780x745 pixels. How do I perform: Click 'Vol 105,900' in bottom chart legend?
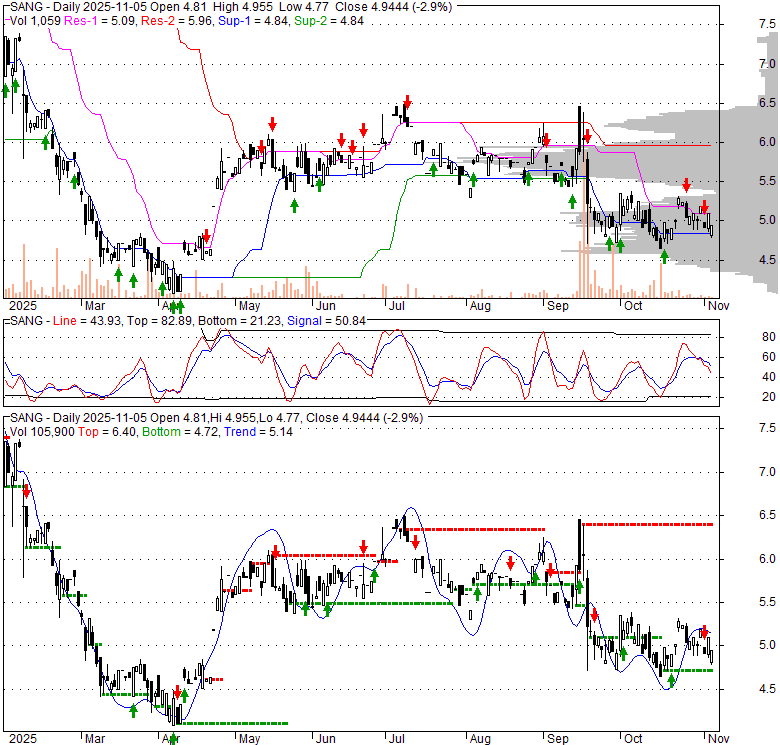(42, 432)
